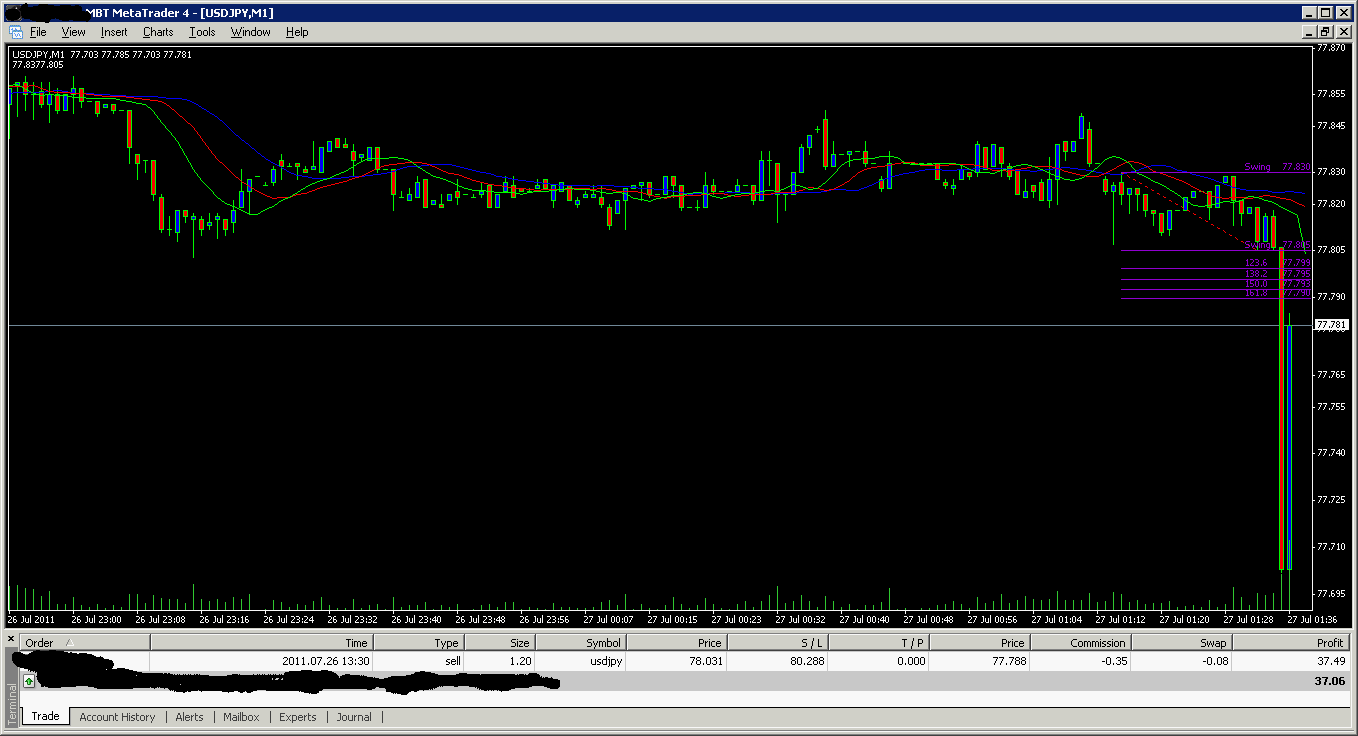The height and width of the screenshot is (736, 1358).
Task: Restore down the inner chart window
Action: (1326, 32)
